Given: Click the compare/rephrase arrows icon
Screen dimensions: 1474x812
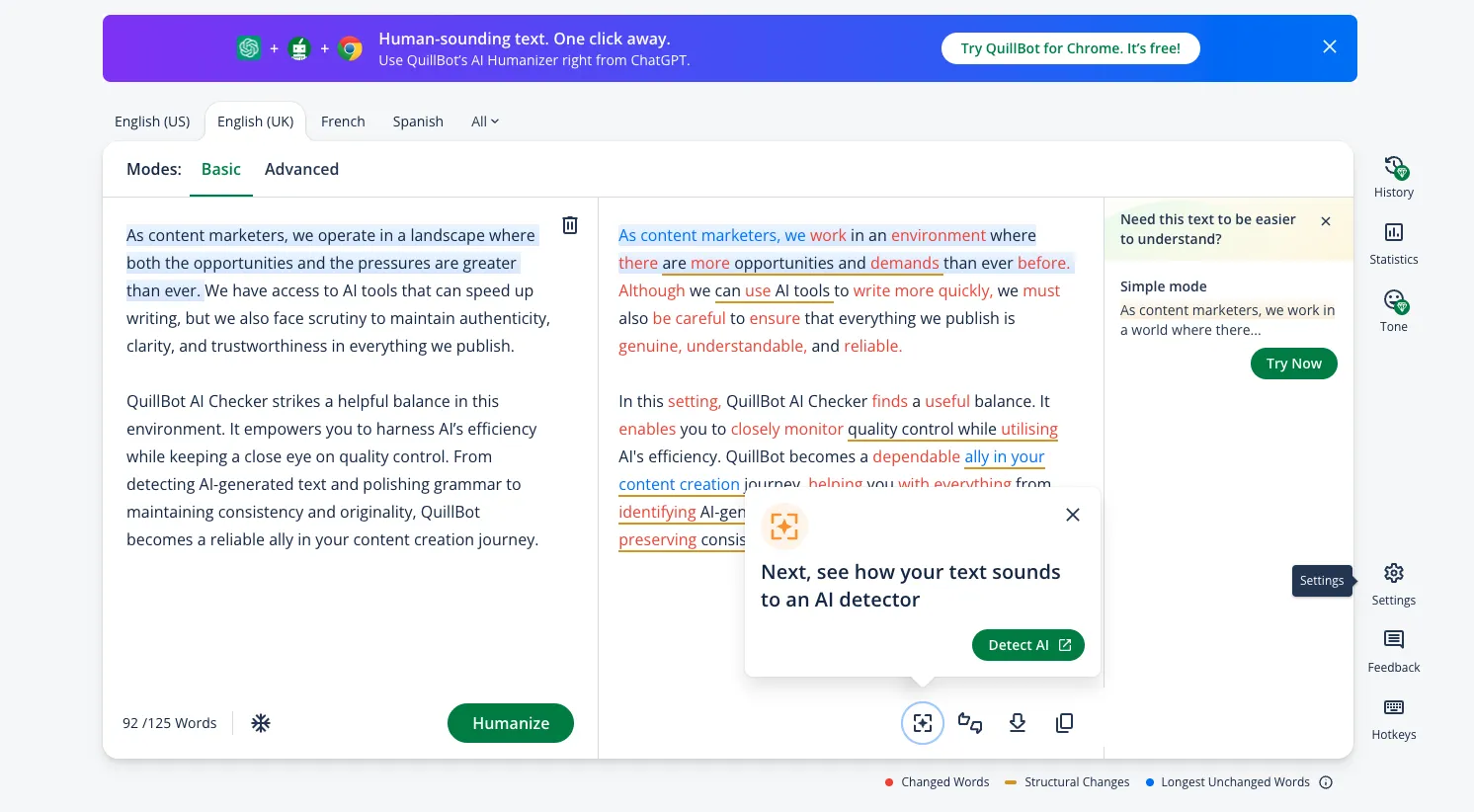Looking at the screenshot, I should [970, 723].
